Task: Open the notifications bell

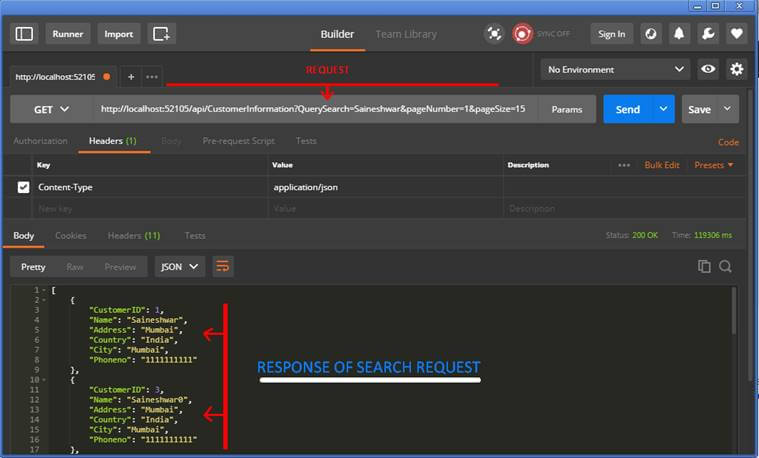Action: coord(679,34)
